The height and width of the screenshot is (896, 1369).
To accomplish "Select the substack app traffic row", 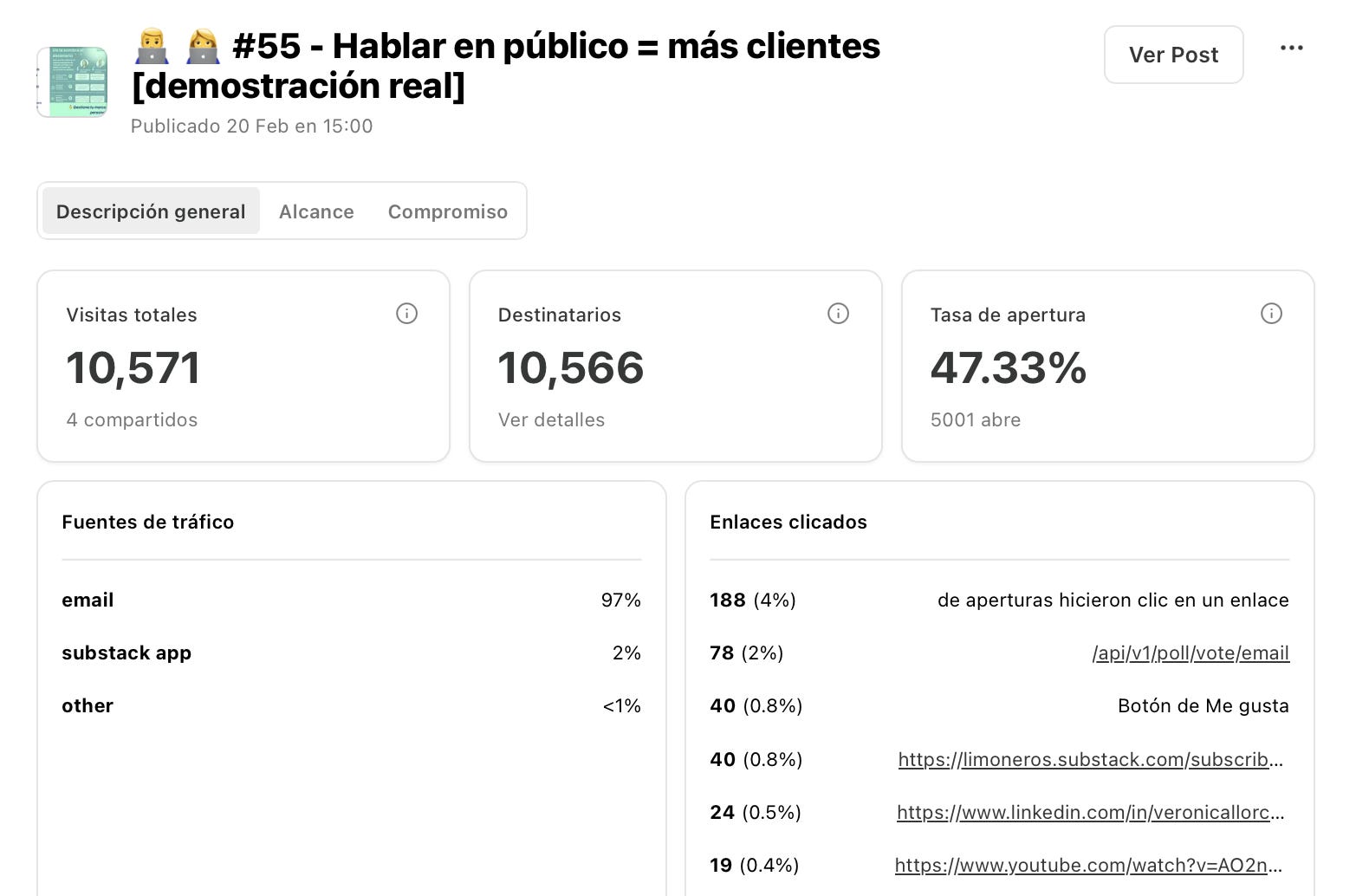I will click(x=351, y=653).
